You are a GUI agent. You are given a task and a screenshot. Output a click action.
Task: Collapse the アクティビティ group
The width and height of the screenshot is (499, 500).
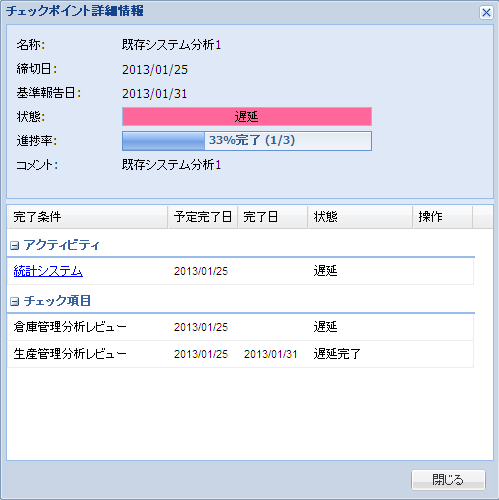[x=14, y=246]
